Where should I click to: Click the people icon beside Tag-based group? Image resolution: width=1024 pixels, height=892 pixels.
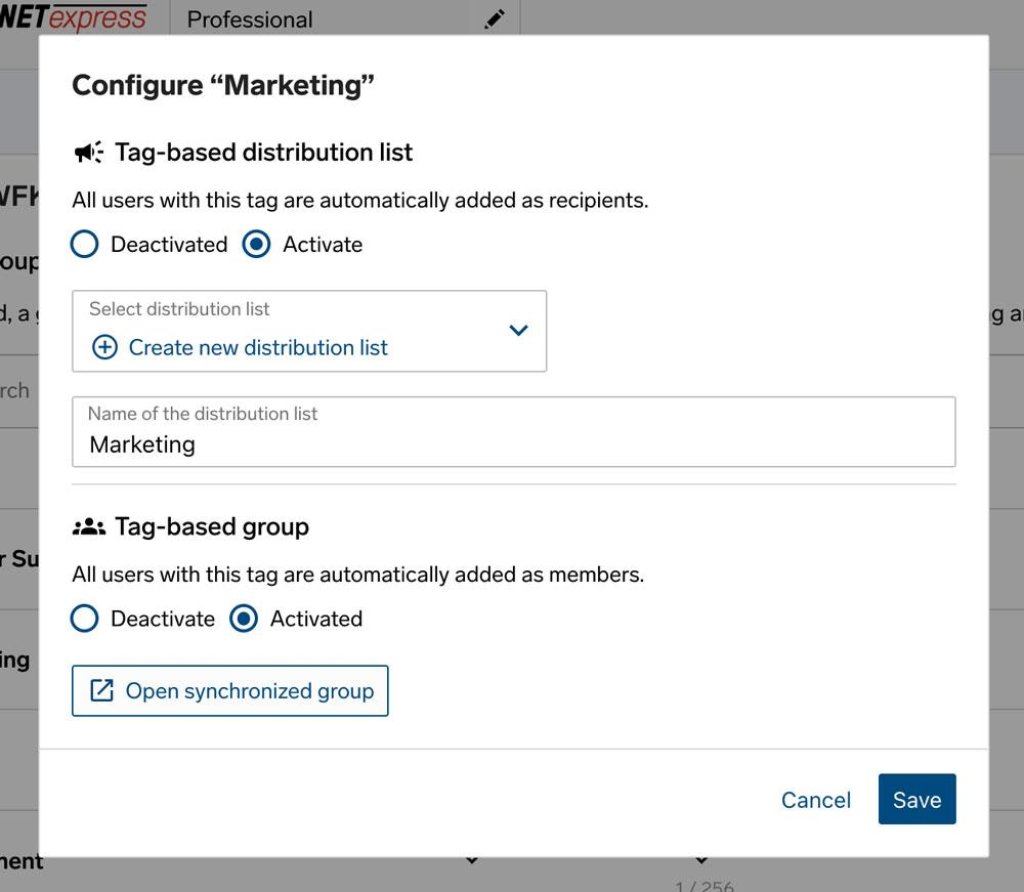point(89,527)
